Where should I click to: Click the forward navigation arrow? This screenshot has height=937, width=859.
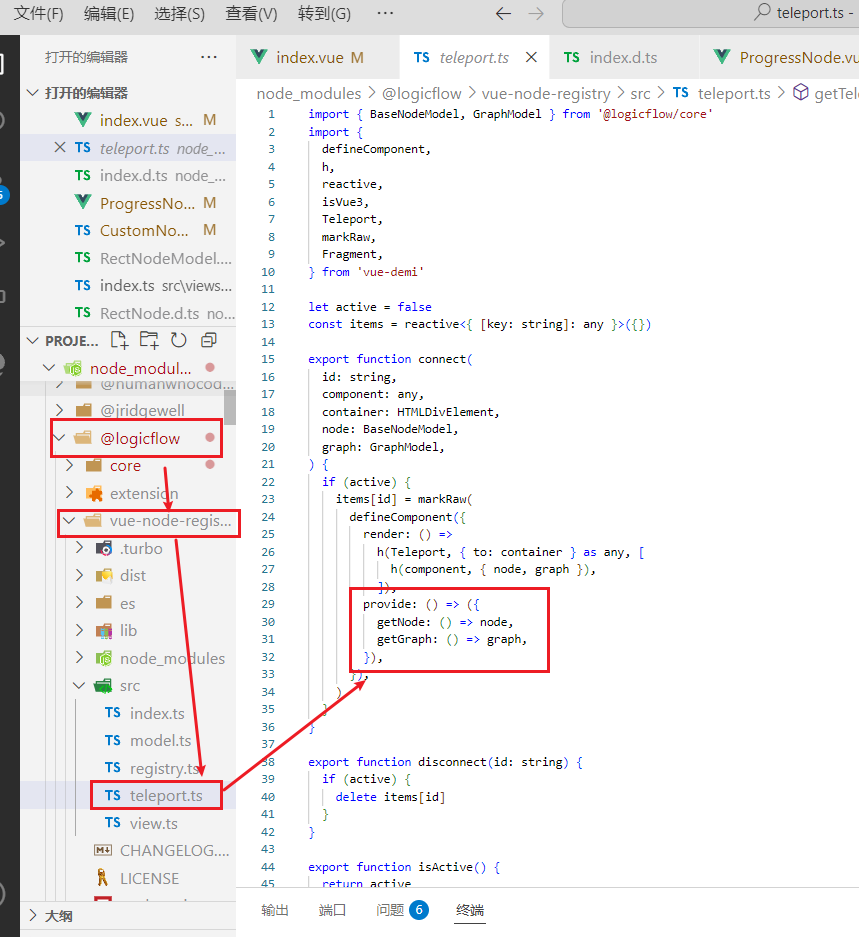tap(539, 15)
